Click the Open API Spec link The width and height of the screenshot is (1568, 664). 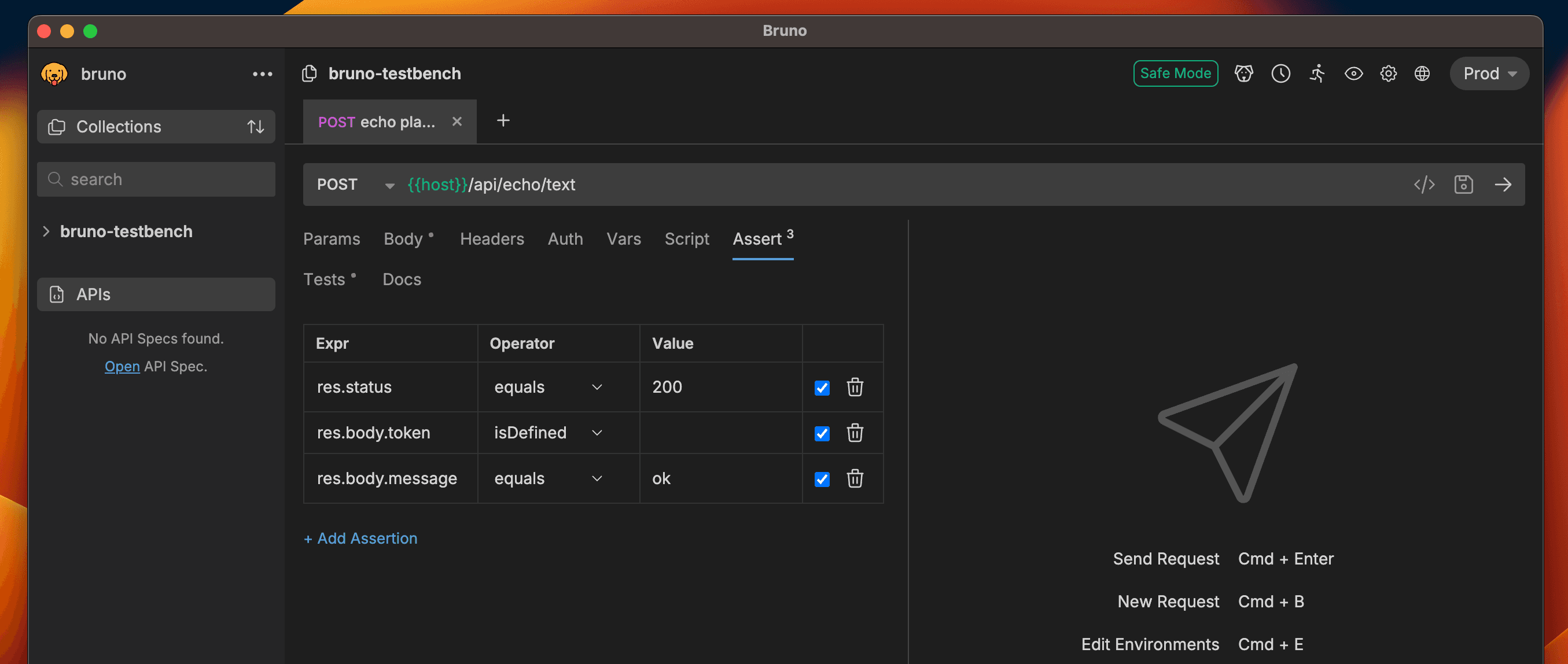pyautogui.click(x=122, y=366)
